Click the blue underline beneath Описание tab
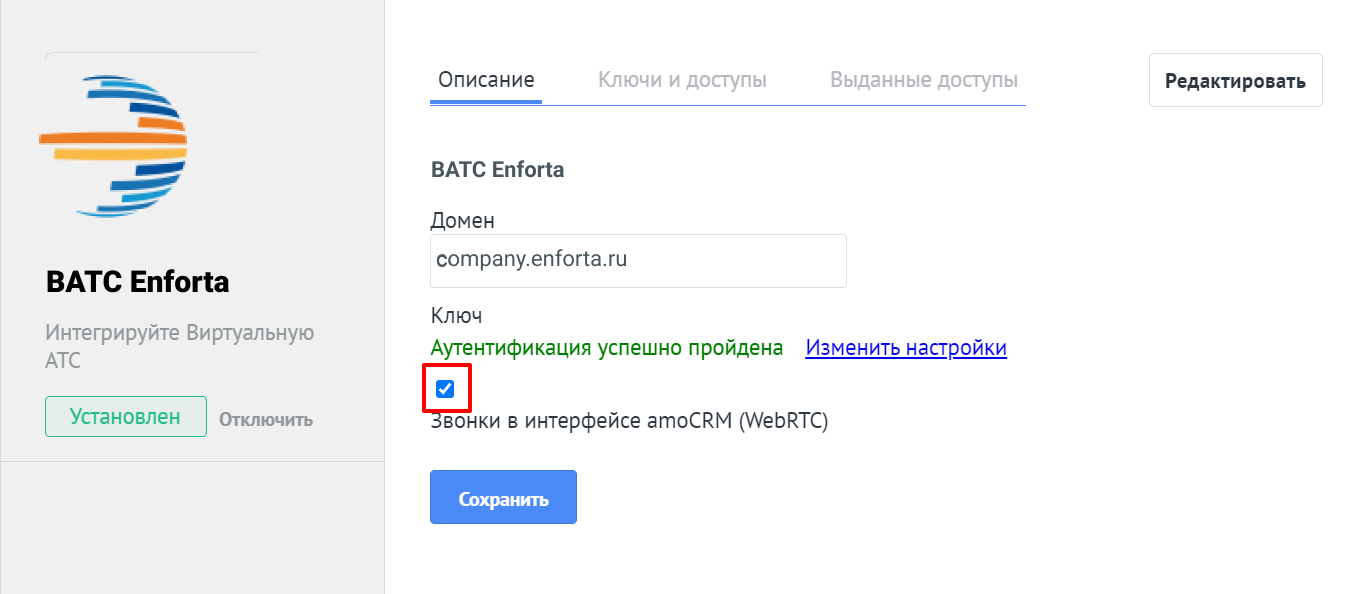The height and width of the screenshot is (594, 1366). (486, 101)
